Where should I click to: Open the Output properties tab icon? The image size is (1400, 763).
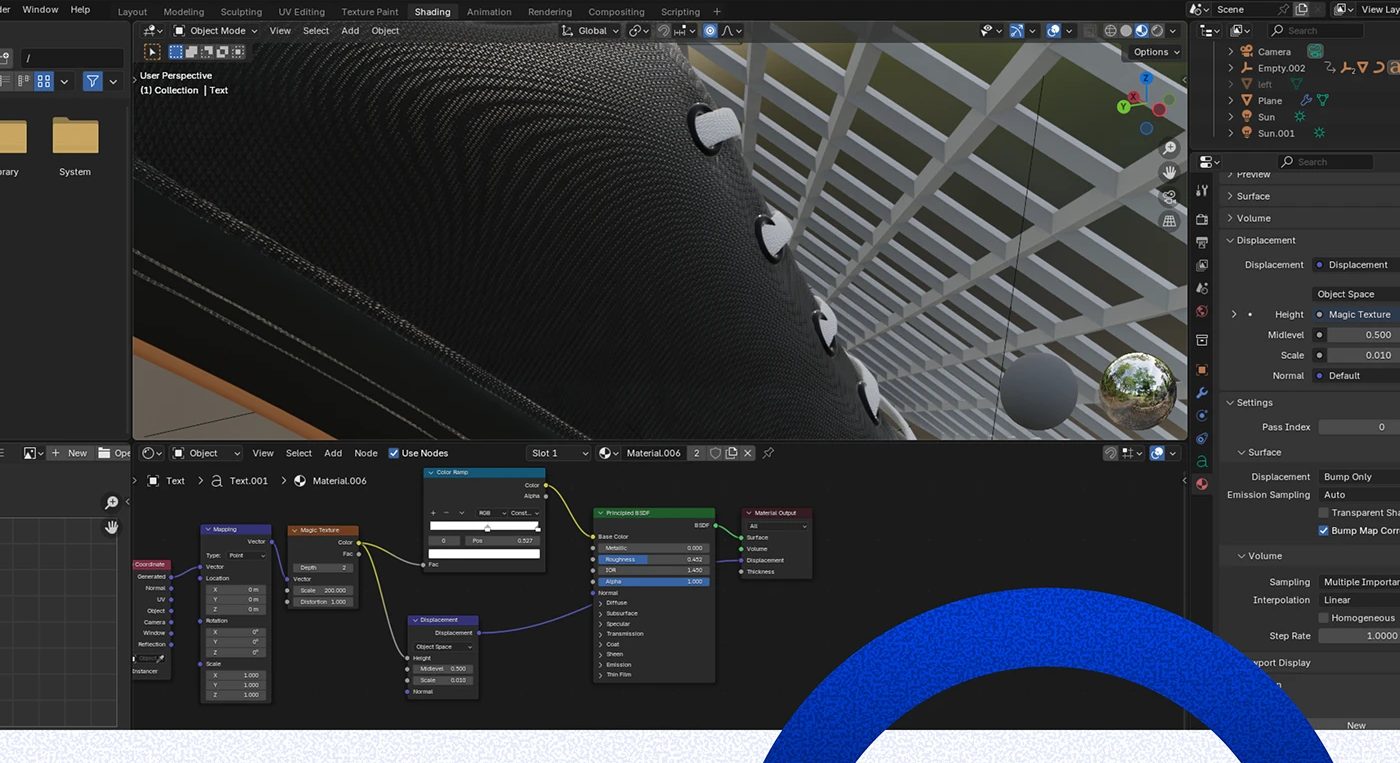[x=1202, y=243]
